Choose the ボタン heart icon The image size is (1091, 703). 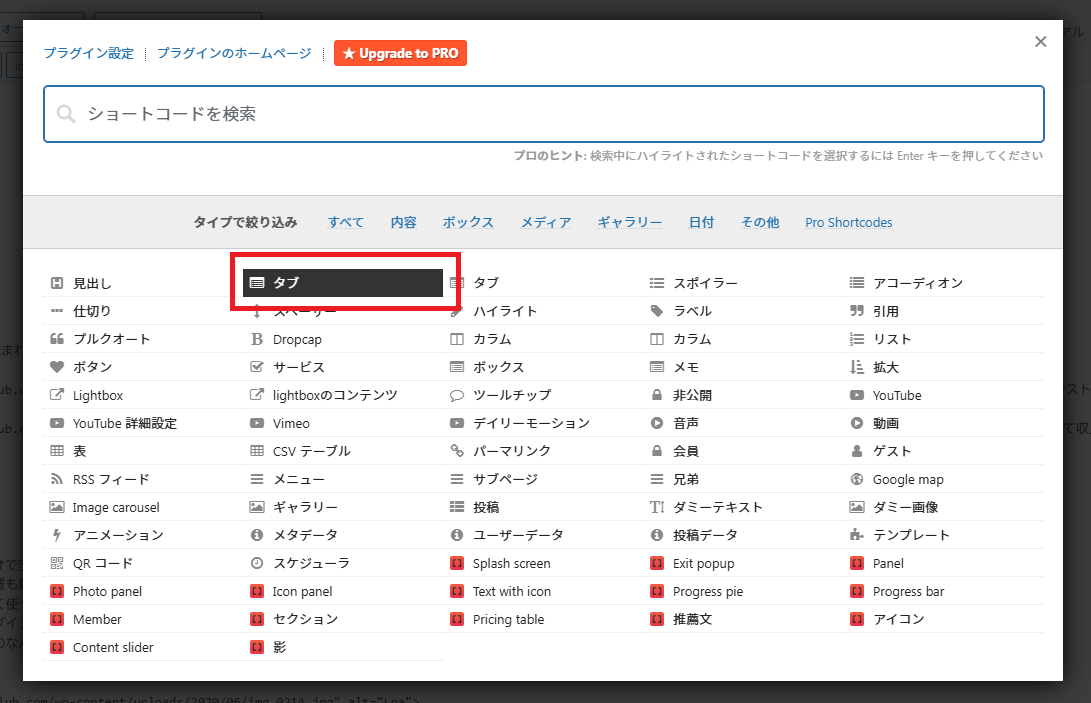[x=57, y=367]
